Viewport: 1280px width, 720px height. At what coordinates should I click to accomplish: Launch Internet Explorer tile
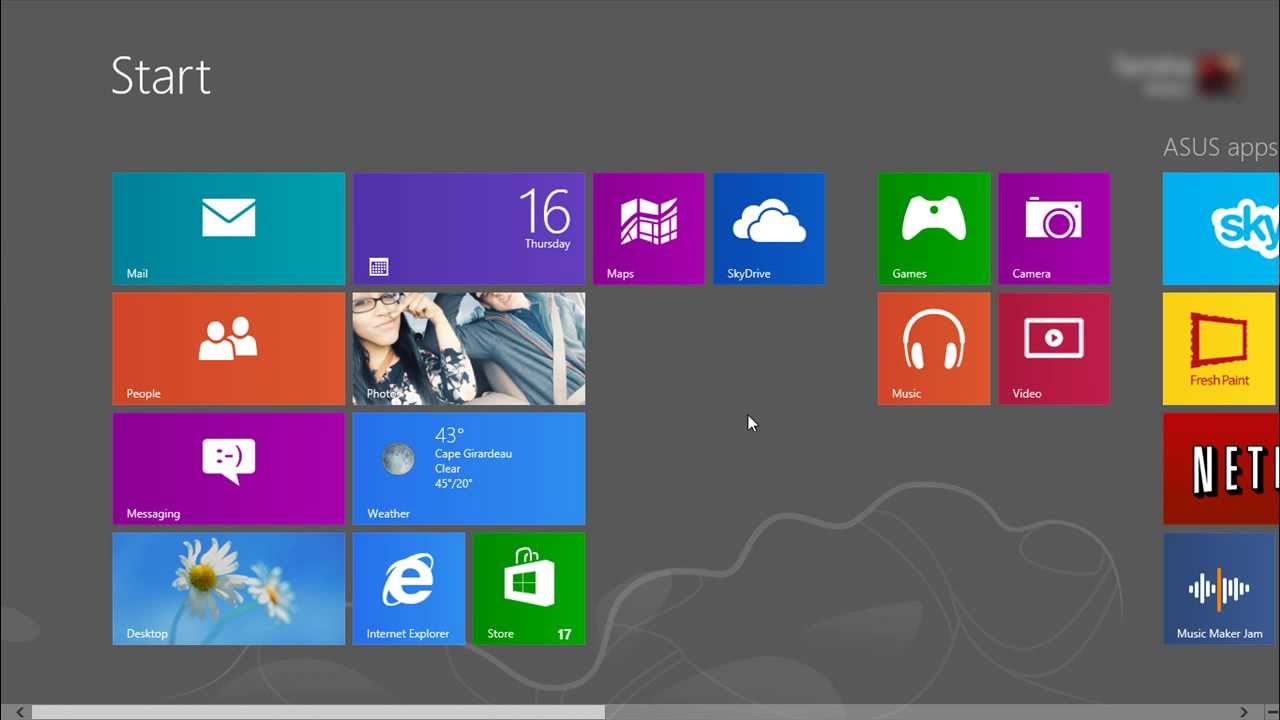pos(409,589)
